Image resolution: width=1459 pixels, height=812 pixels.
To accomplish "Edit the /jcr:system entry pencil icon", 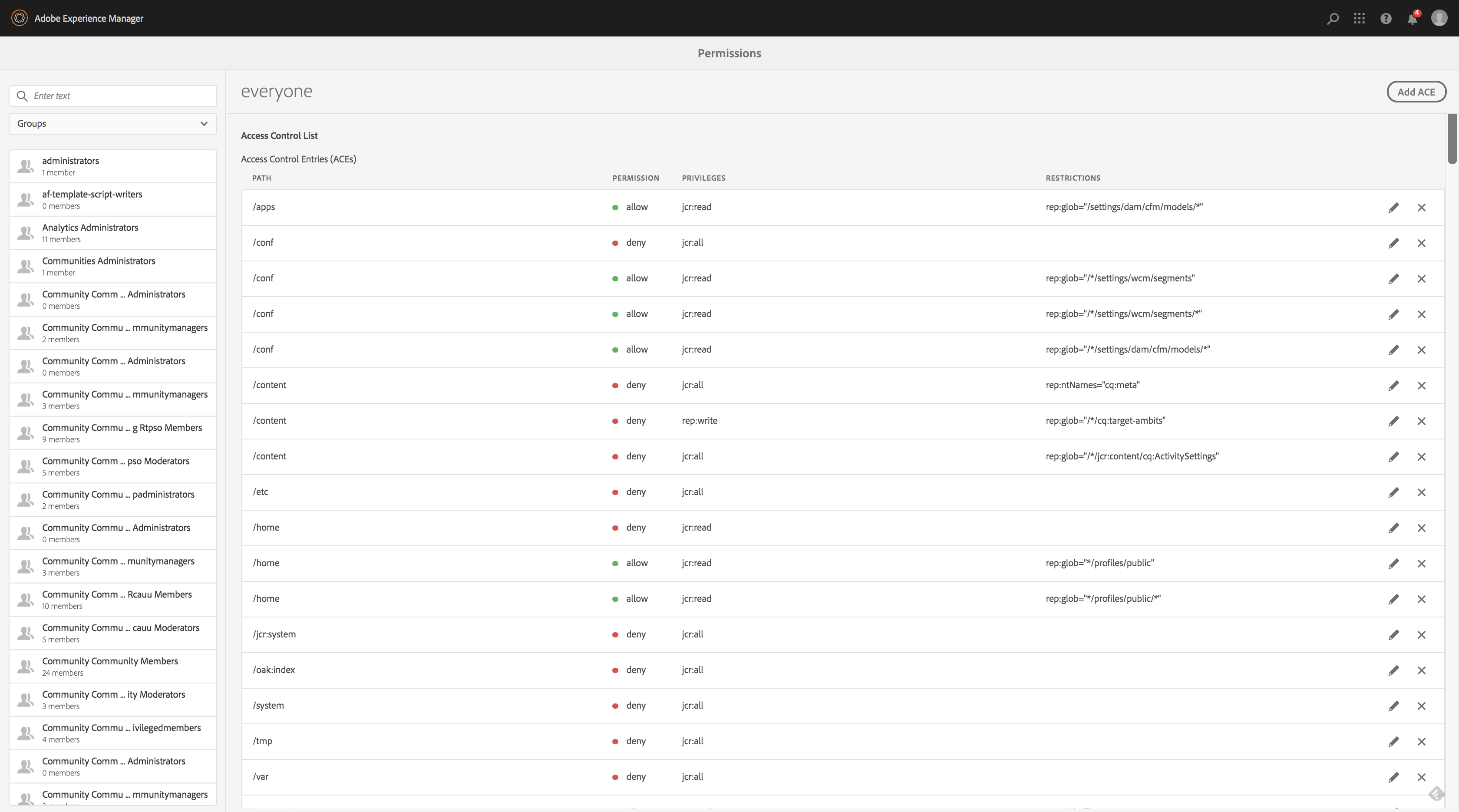I will [x=1393, y=635].
